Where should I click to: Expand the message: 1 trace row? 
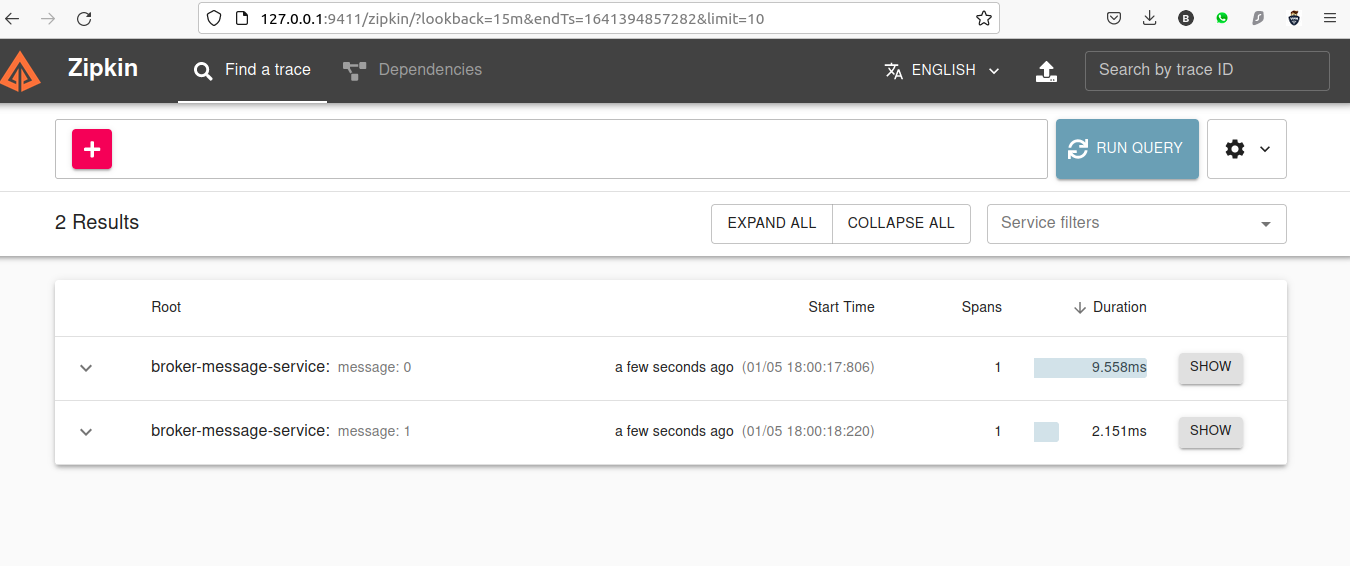[x=86, y=432]
